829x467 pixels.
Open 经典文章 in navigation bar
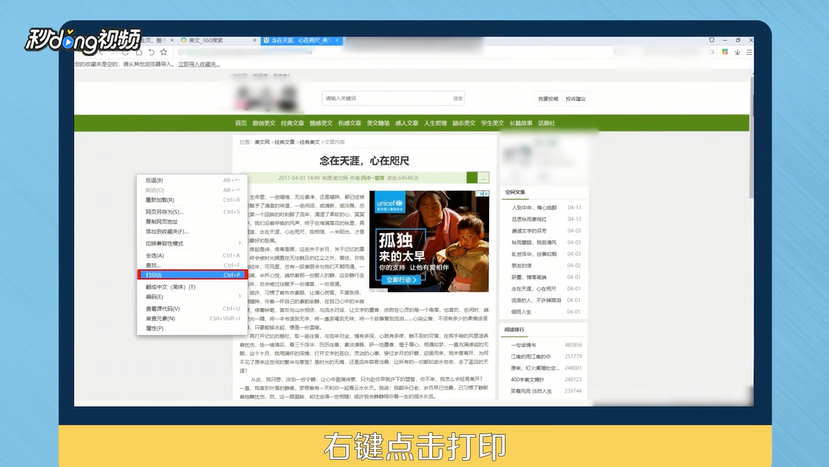pos(292,123)
